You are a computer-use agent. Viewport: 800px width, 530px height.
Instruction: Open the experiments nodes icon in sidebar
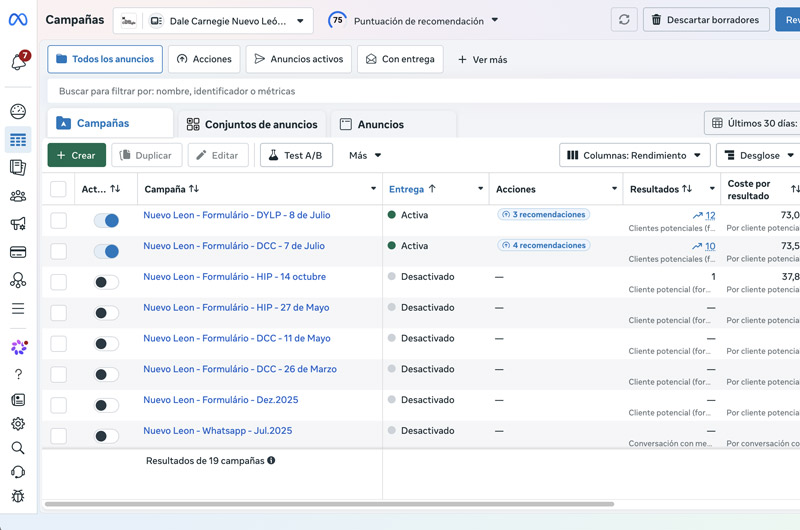point(18,280)
